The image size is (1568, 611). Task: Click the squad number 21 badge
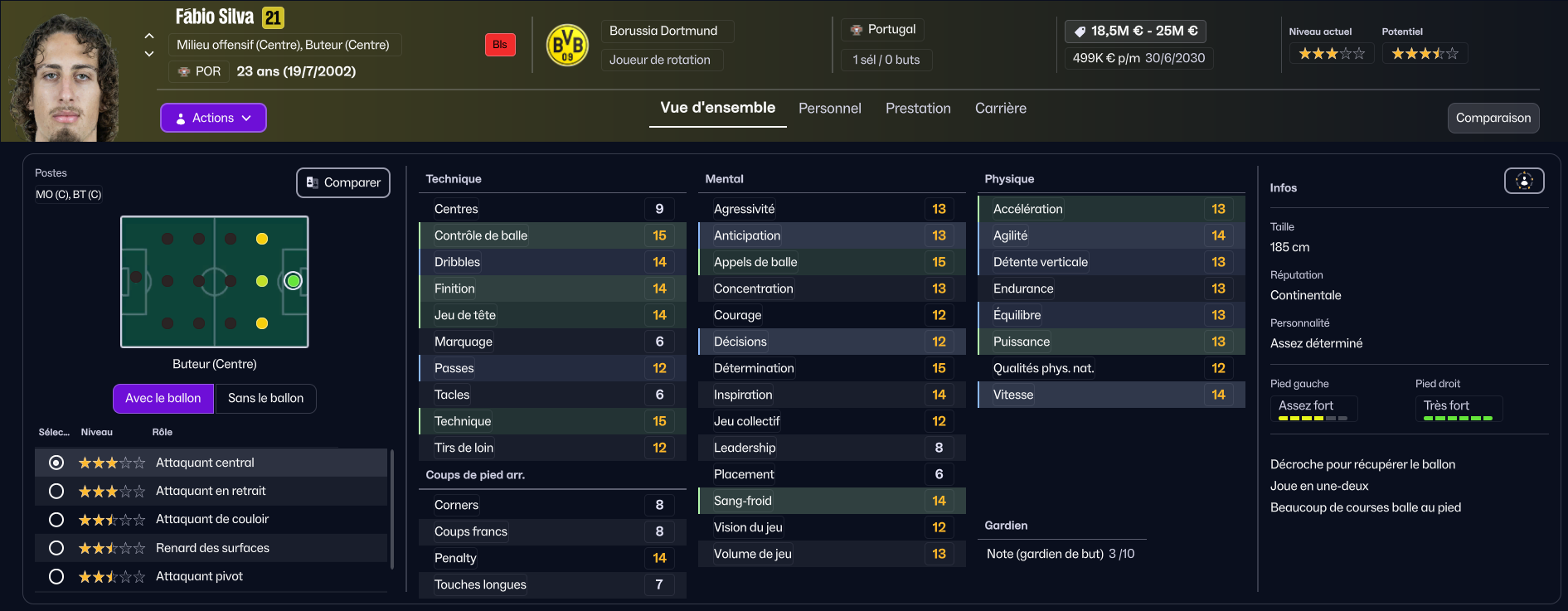click(273, 17)
